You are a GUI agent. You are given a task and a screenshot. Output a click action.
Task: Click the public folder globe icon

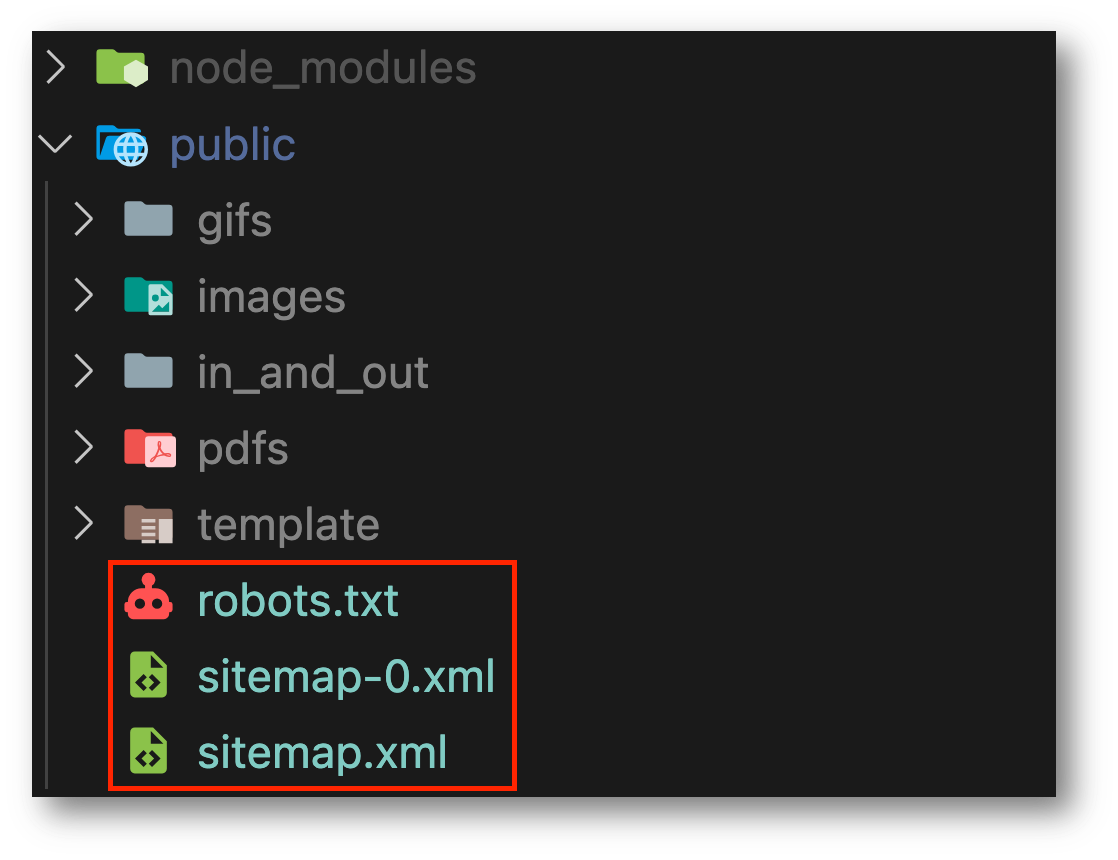(x=122, y=145)
